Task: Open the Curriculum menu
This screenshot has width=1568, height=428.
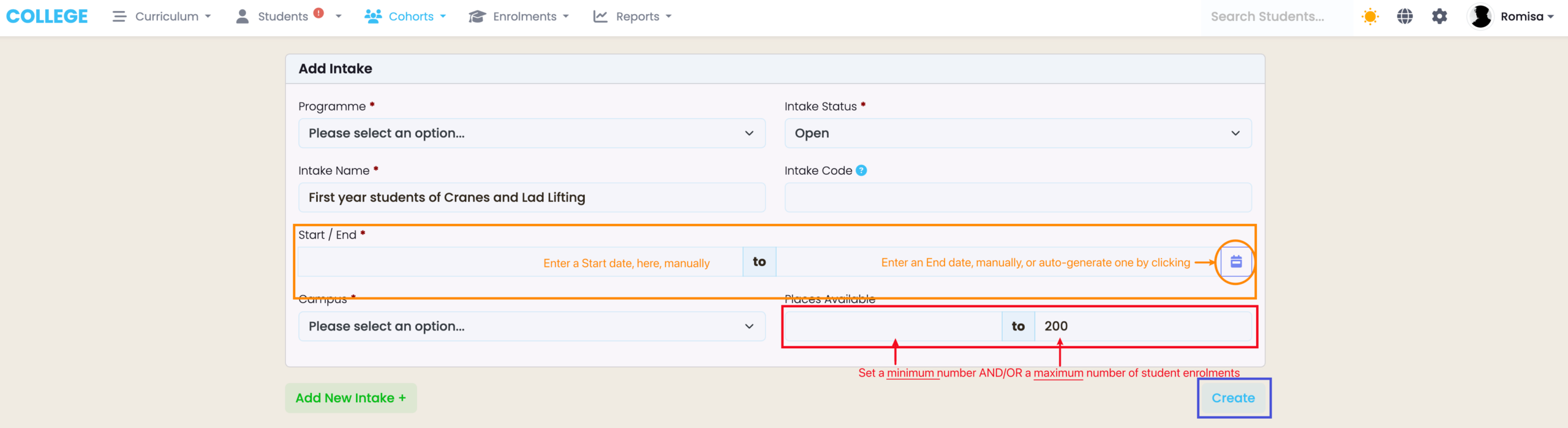Action: point(162,17)
